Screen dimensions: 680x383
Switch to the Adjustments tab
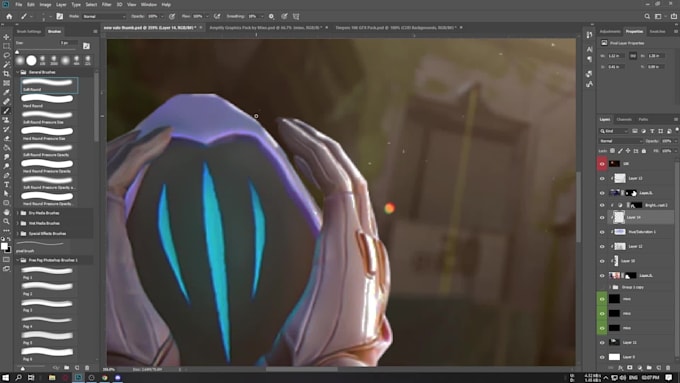tap(610, 31)
